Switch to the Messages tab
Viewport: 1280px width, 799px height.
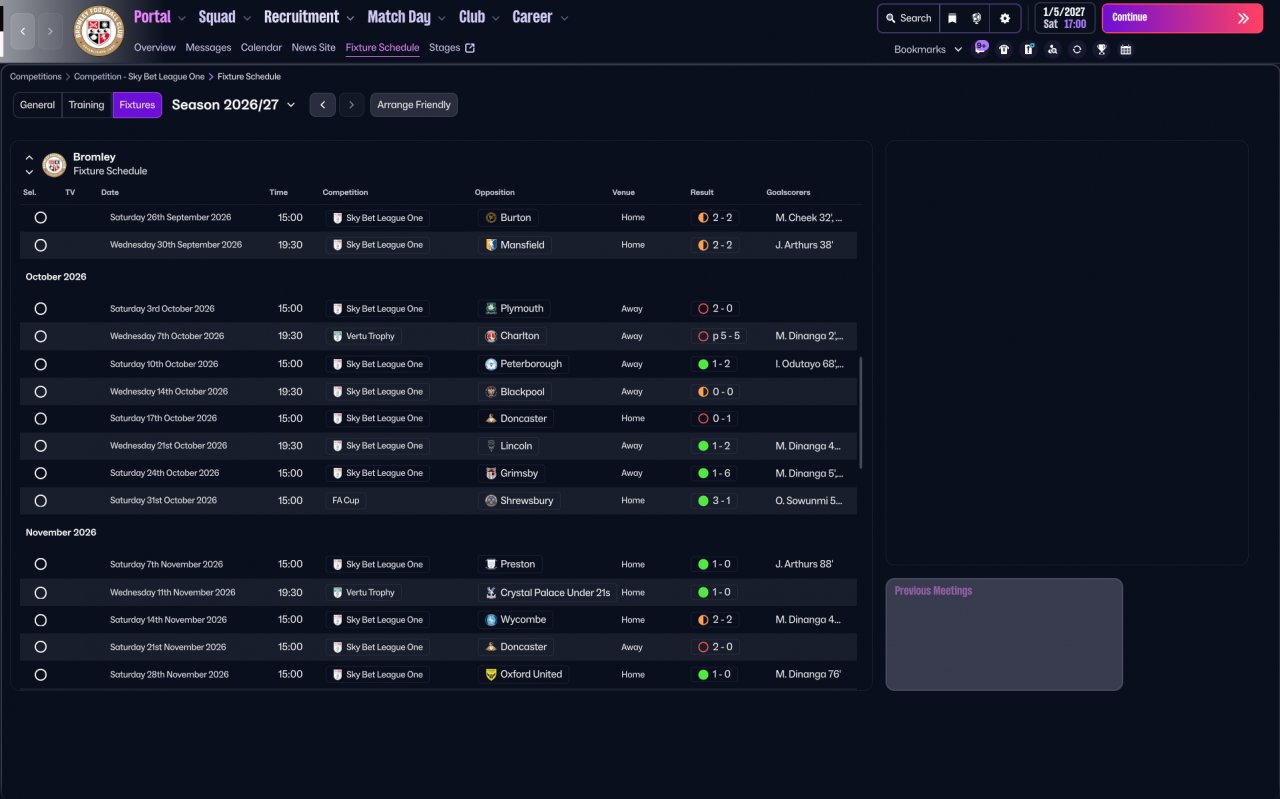[208, 48]
